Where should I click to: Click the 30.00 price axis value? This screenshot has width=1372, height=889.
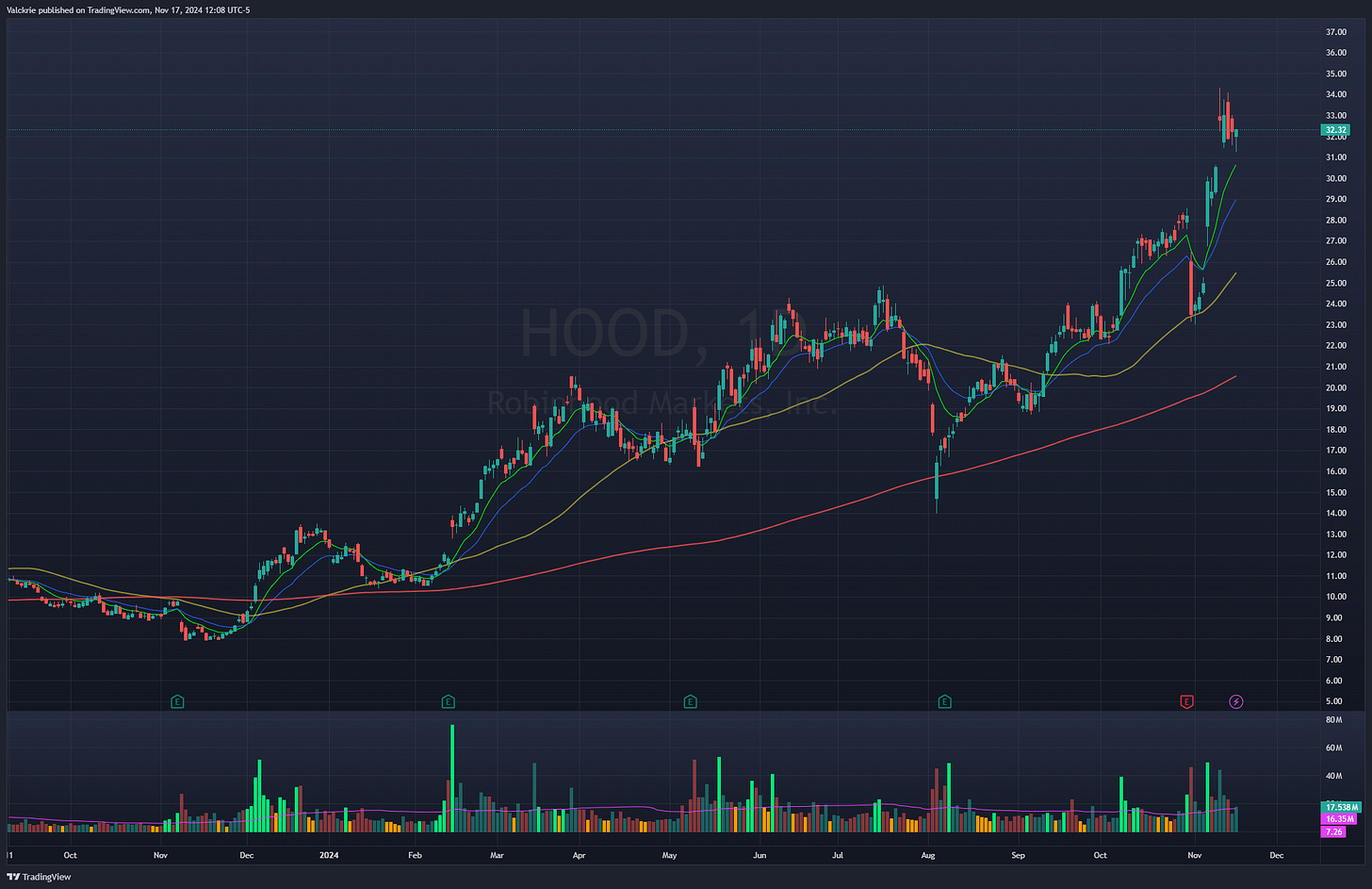point(1336,178)
